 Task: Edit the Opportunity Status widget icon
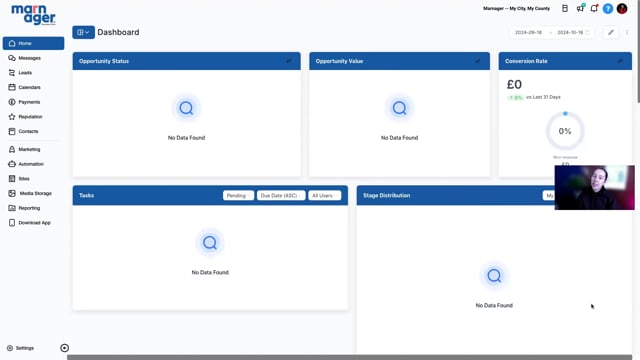click(289, 61)
